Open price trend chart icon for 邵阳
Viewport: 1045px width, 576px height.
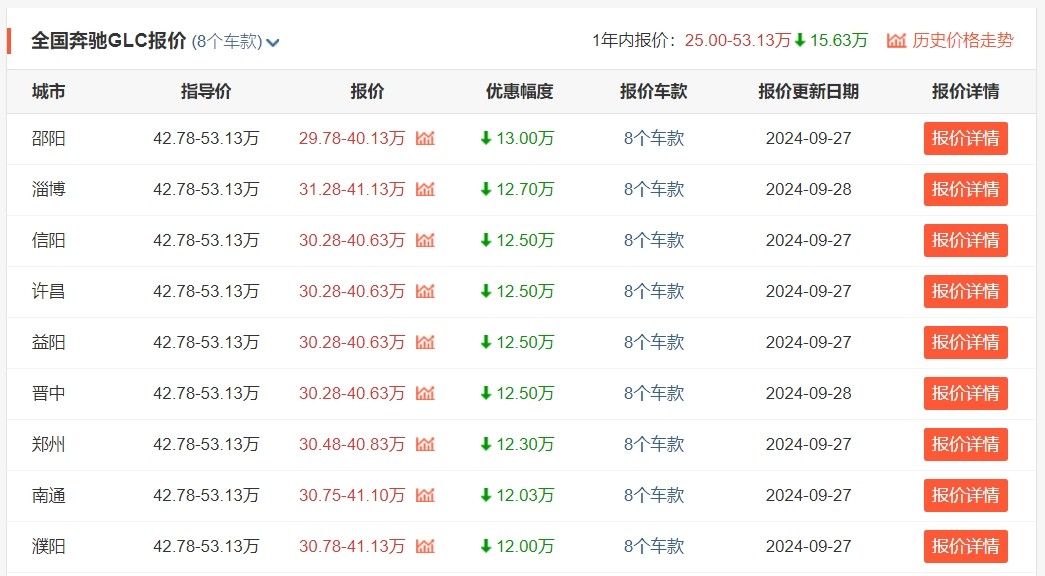(x=425, y=138)
